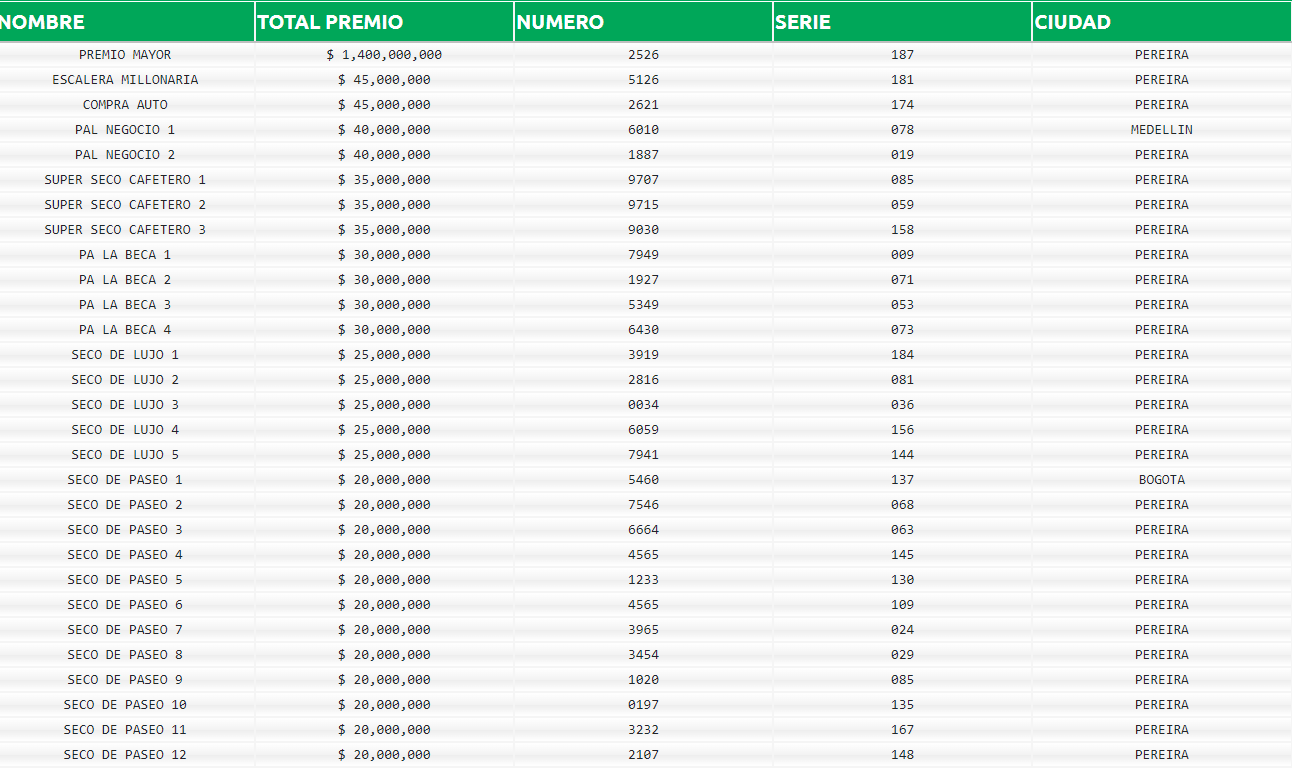This screenshot has height=771, width=1292.
Task: Click the SUPER SECO CAFETERO 3 name
Action: point(125,230)
